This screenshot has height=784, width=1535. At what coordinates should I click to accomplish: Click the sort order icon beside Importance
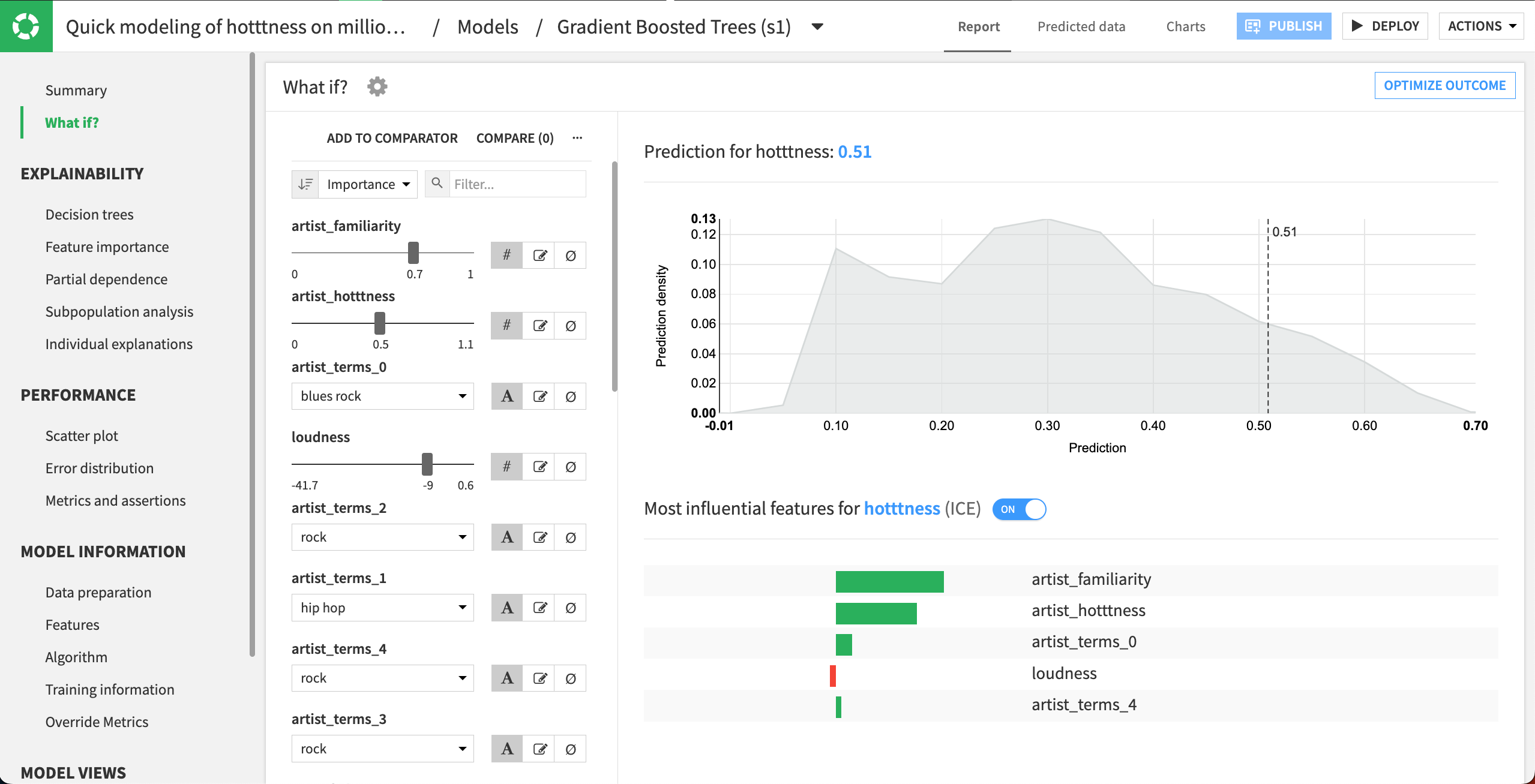305,184
